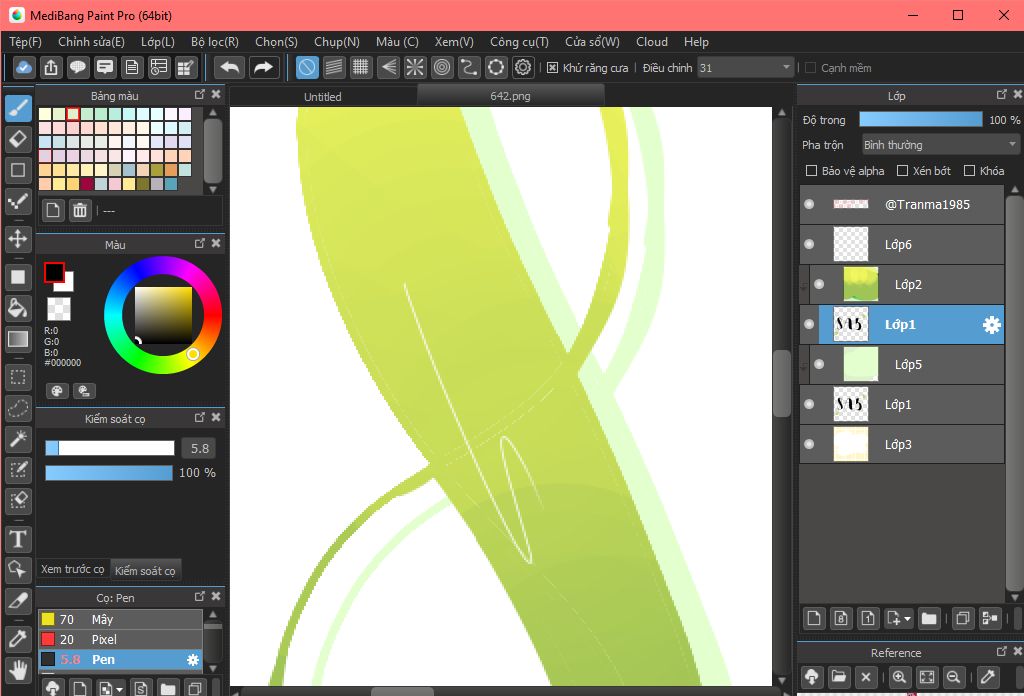Add a layer folder in layer panel
This screenshot has height=696, width=1024.
(x=929, y=618)
